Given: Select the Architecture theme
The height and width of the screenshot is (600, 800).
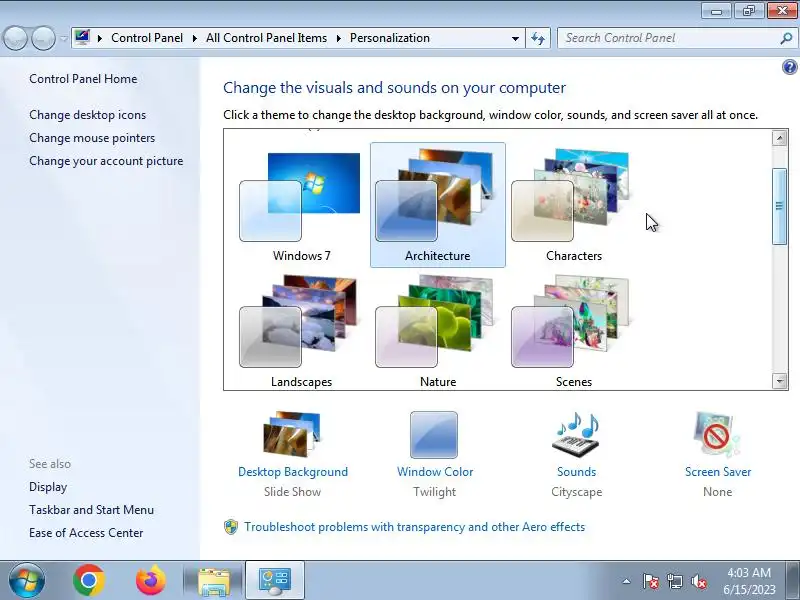Looking at the screenshot, I should [x=438, y=205].
